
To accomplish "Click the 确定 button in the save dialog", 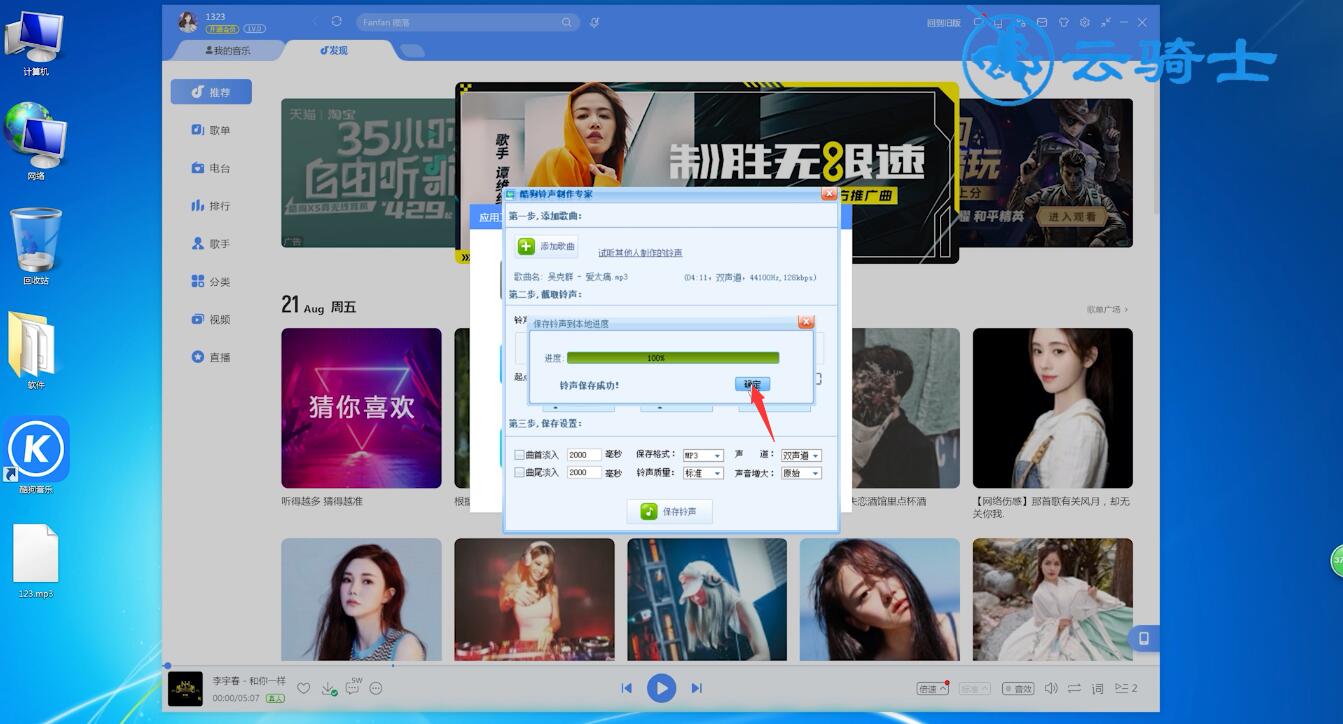I will click(753, 384).
